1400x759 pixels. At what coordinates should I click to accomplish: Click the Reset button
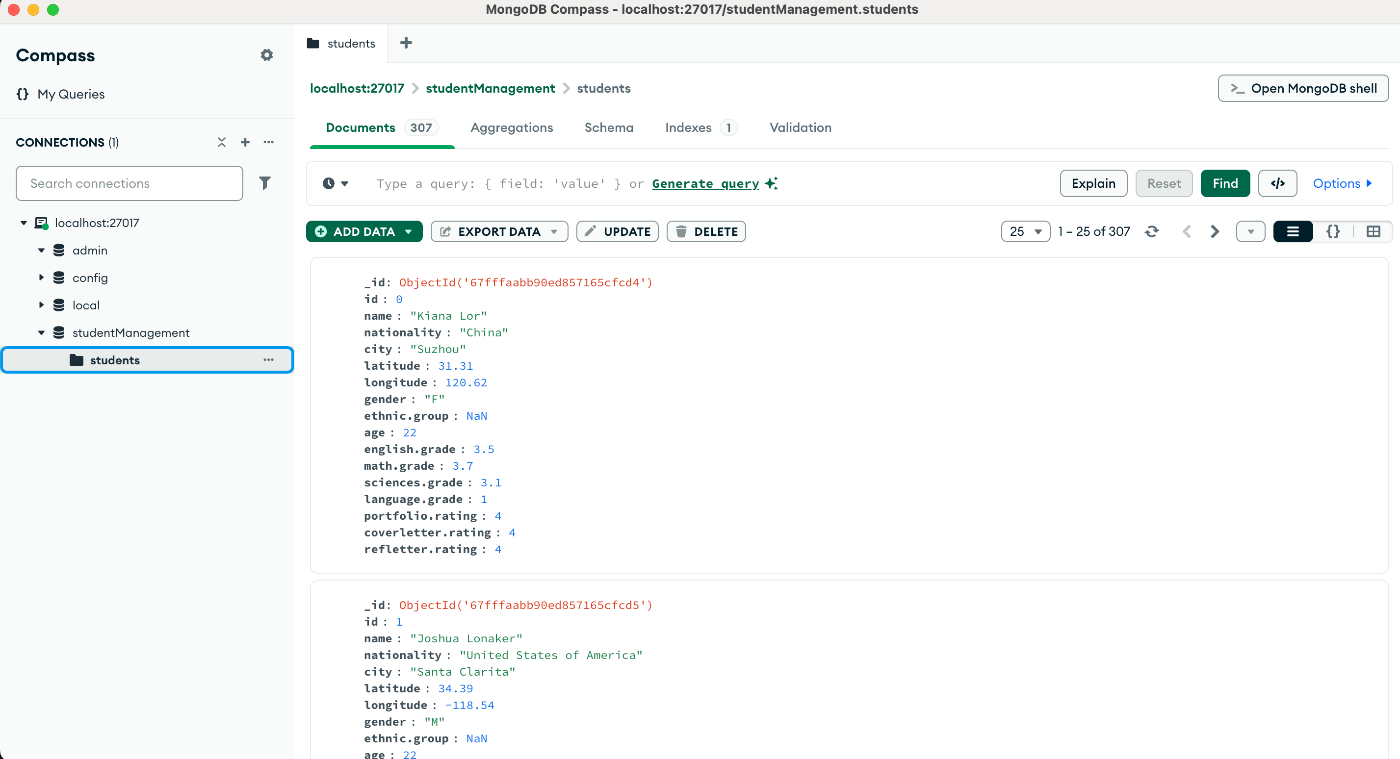pos(1164,183)
